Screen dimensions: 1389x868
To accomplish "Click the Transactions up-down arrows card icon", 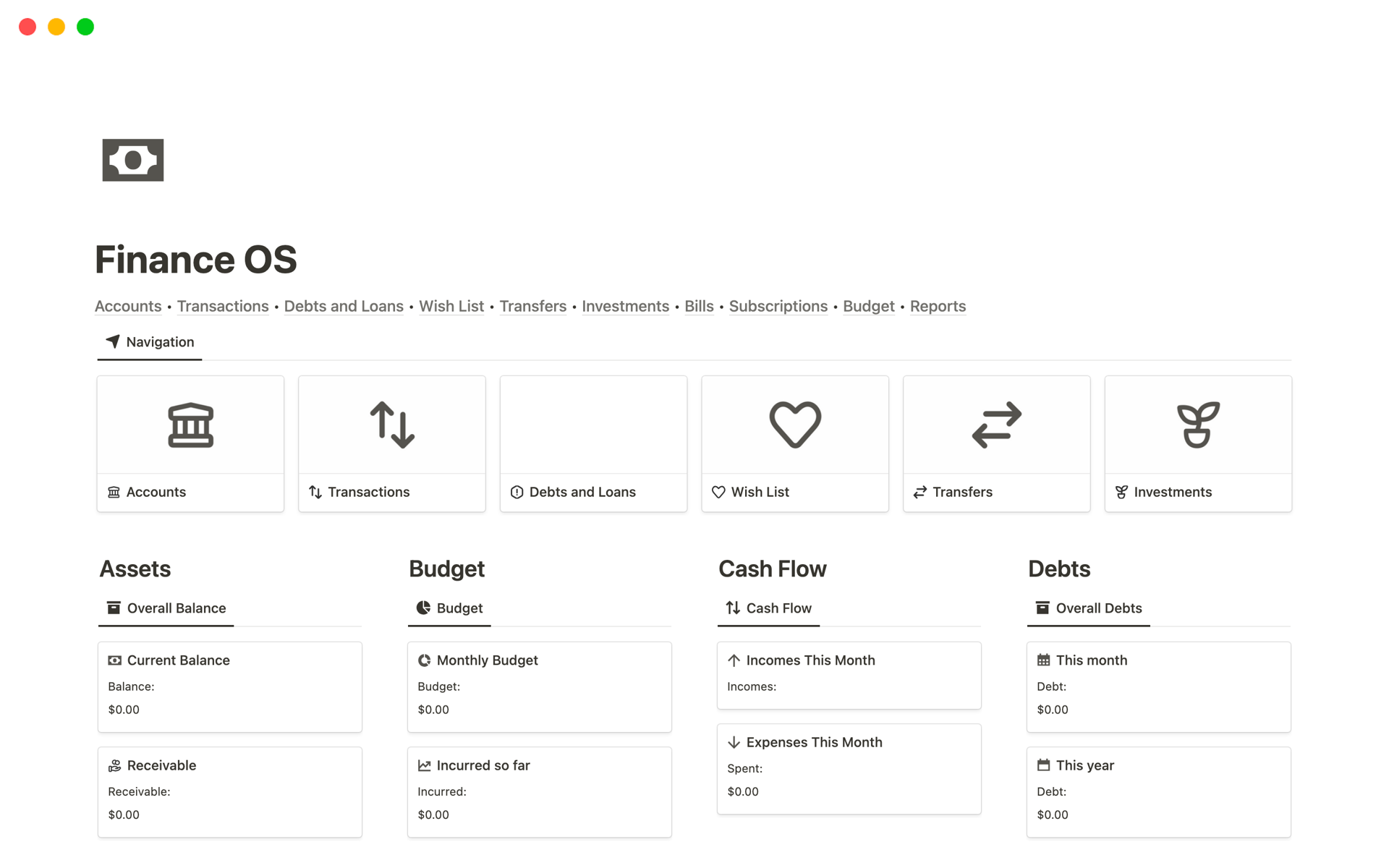I will click(391, 425).
